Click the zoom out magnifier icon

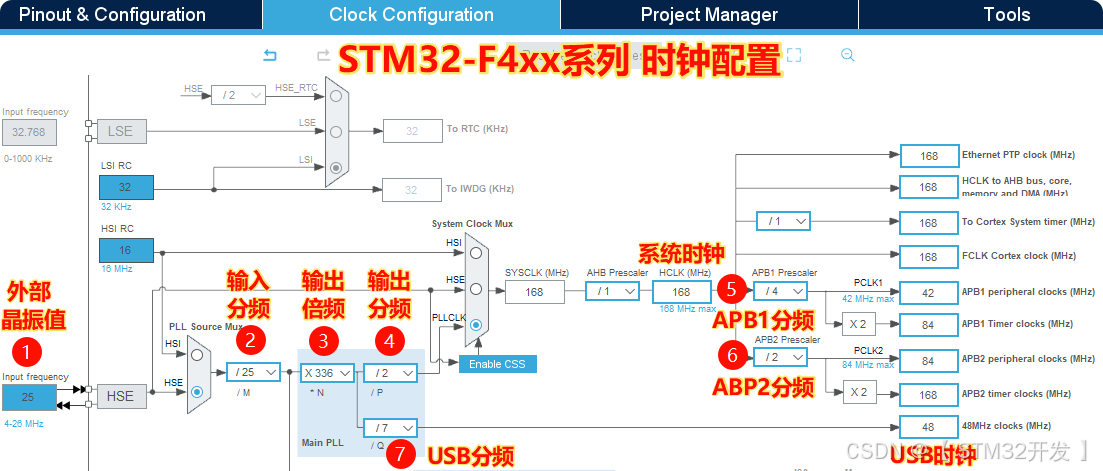pyautogui.click(x=848, y=55)
